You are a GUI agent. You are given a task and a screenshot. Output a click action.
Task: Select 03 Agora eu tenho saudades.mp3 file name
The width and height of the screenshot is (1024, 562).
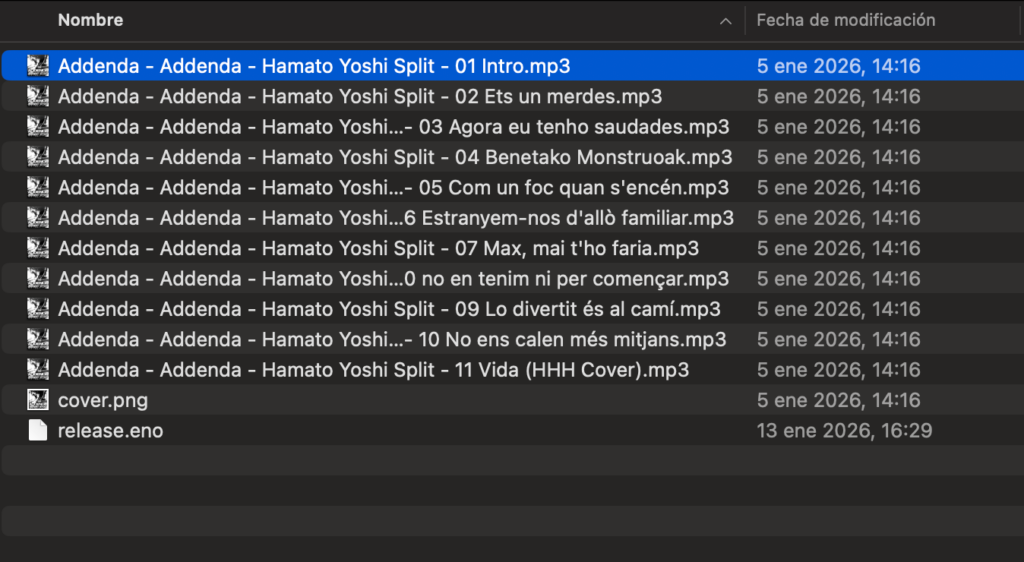393,127
